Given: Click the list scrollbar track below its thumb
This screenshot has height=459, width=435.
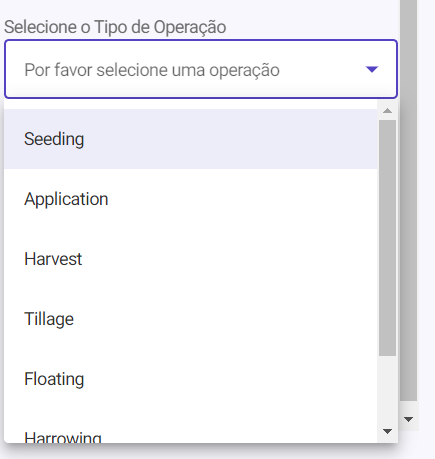Looking at the screenshot, I should (387, 389).
